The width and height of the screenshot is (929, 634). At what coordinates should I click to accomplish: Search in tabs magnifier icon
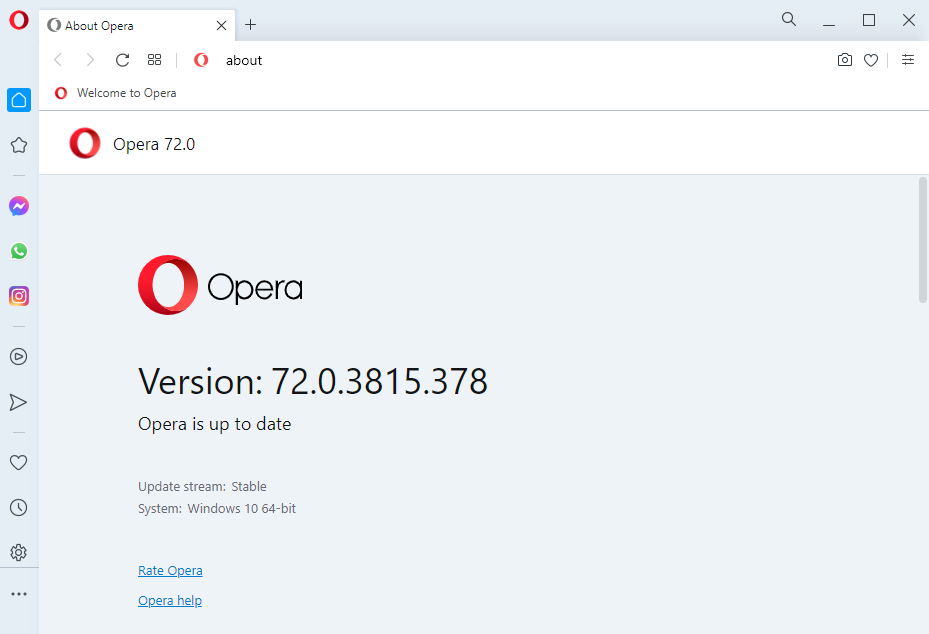[789, 20]
